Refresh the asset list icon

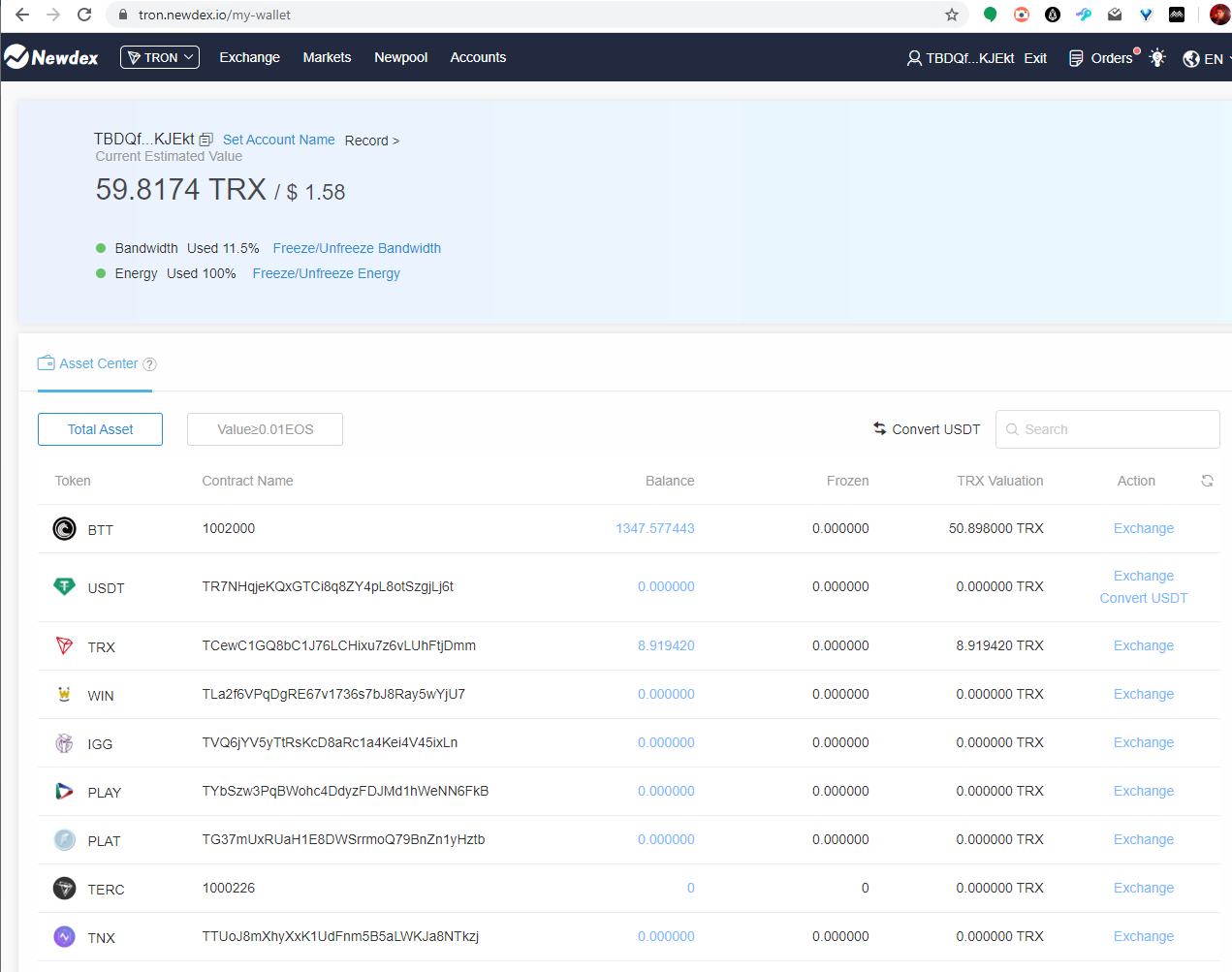[1207, 481]
